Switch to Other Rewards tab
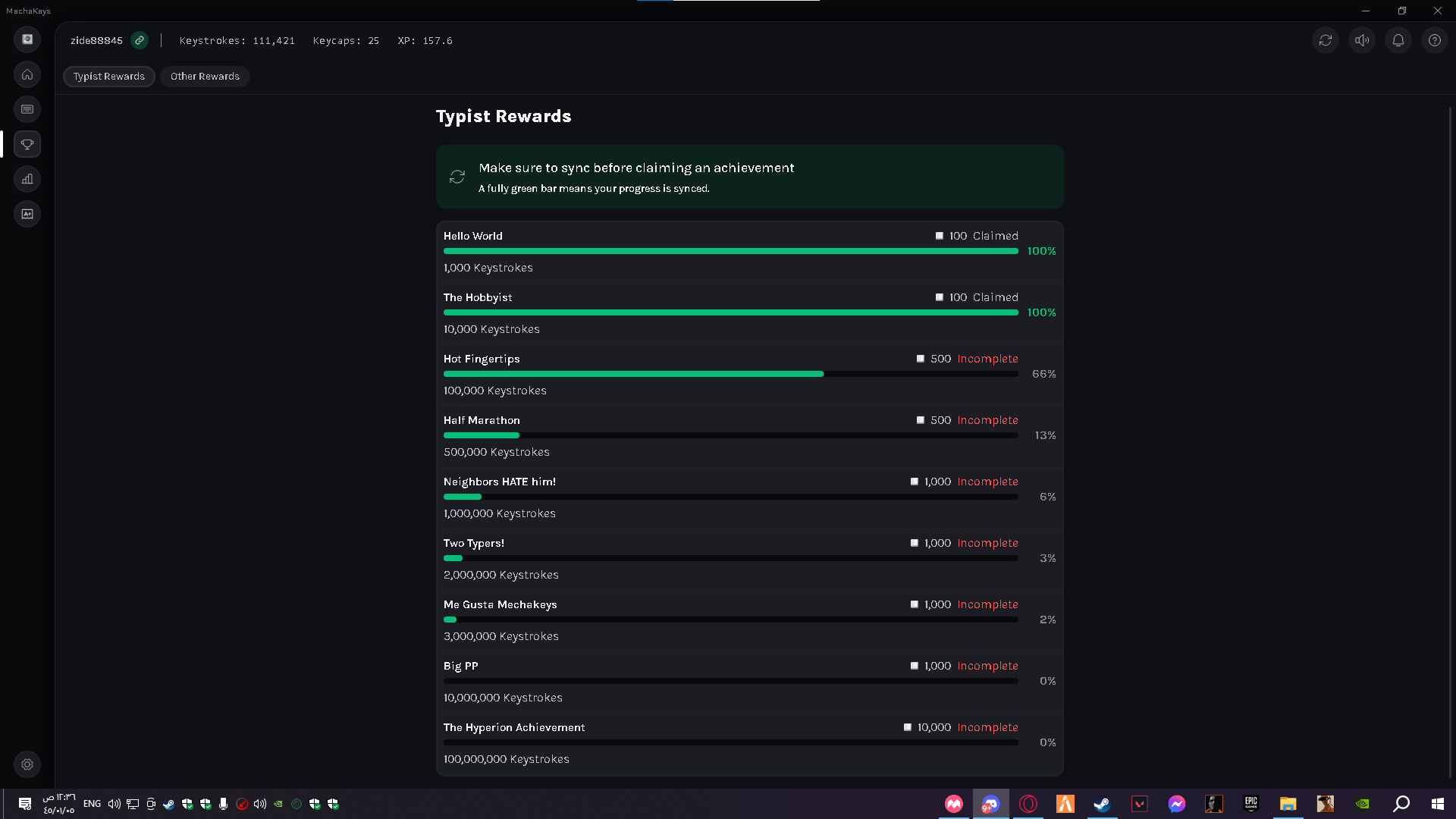The height and width of the screenshot is (819, 1456). (205, 77)
